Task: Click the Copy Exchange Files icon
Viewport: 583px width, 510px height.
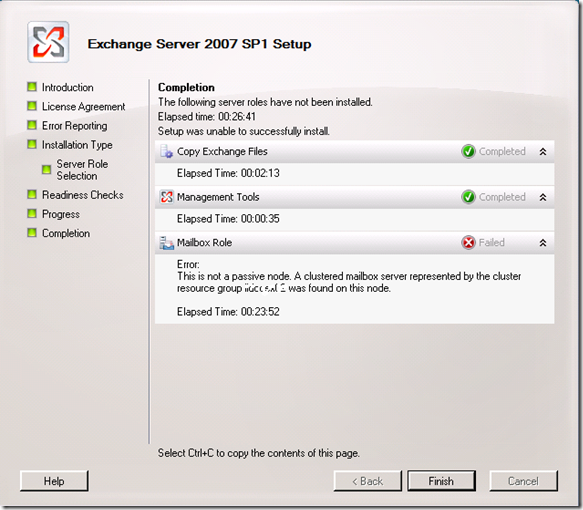Action: pos(166,151)
